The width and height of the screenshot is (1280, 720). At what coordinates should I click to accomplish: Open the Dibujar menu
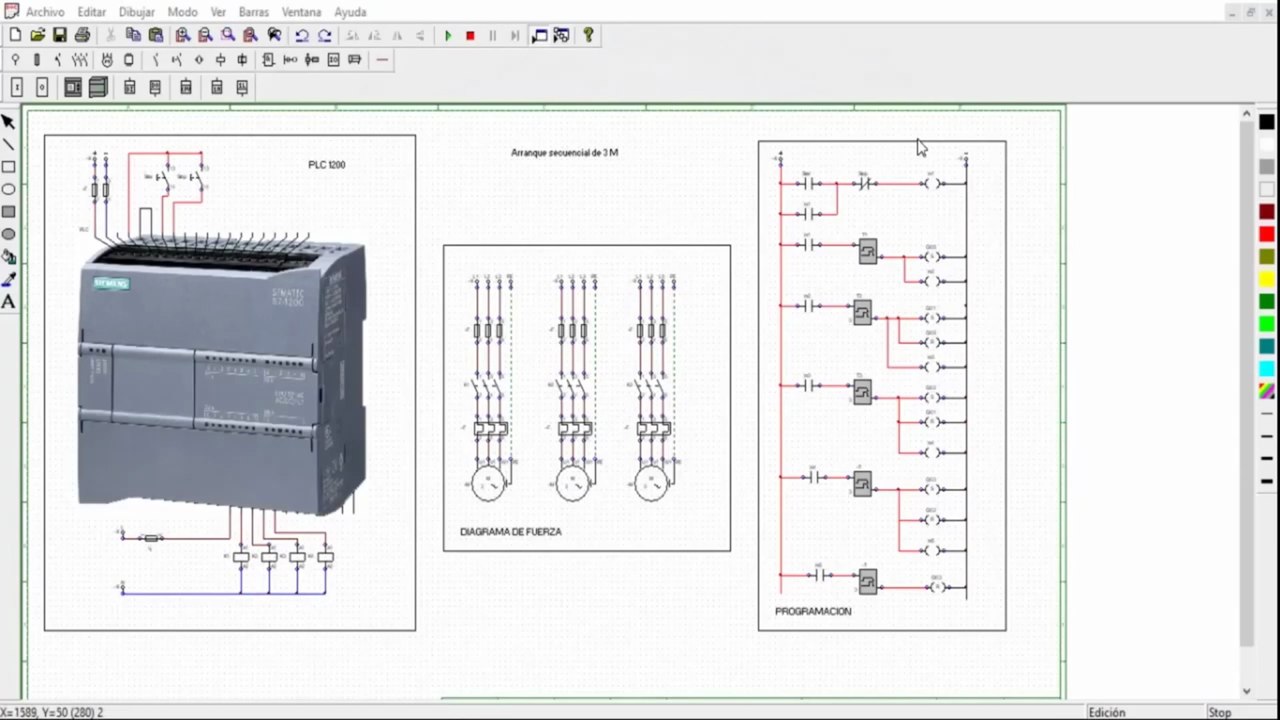(x=137, y=12)
